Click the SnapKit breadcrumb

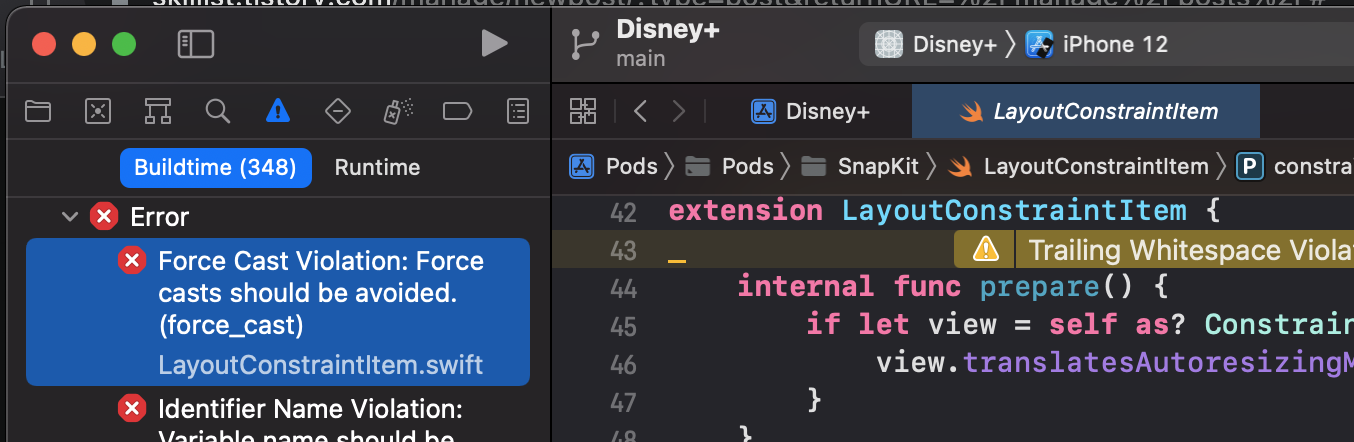(x=860, y=166)
